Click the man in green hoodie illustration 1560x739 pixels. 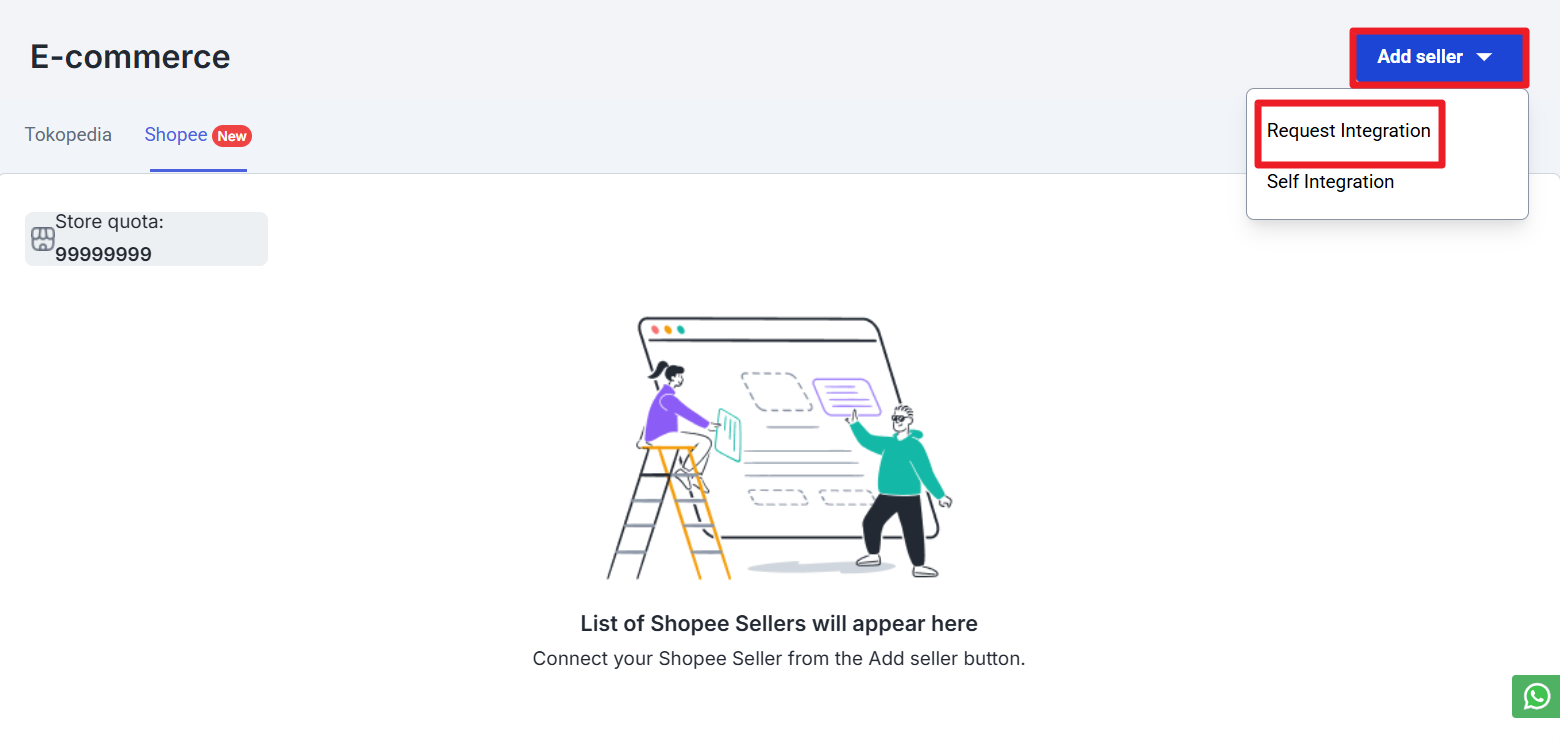tap(903, 480)
